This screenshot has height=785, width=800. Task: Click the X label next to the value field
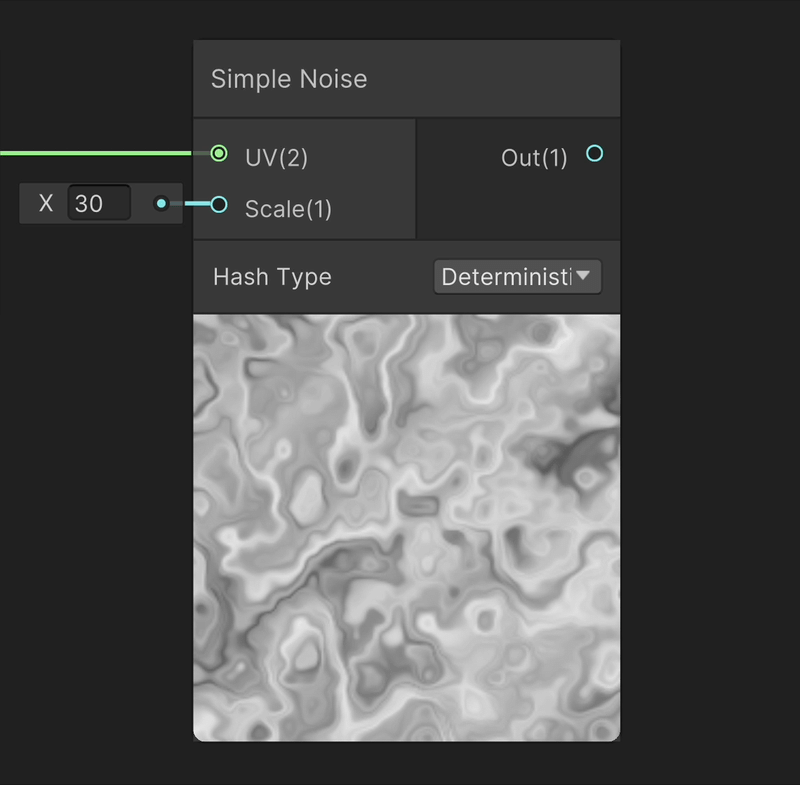(x=45, y=203)
